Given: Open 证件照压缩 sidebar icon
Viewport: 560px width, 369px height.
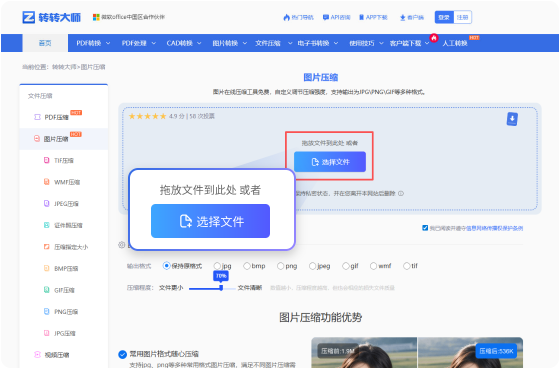Looking at the screenshot, I should [46, 225].
